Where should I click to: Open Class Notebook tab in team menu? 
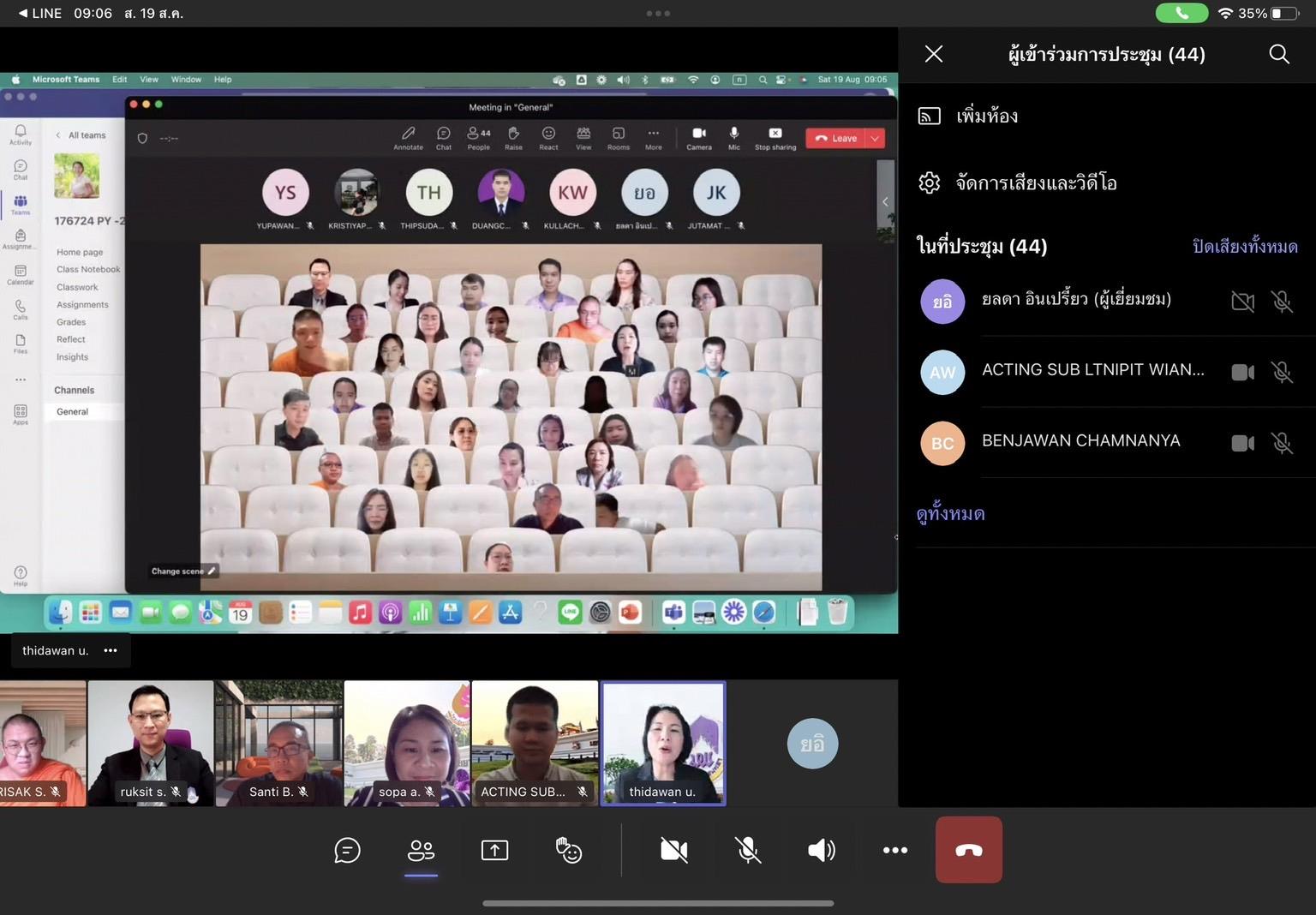(88, 269)
